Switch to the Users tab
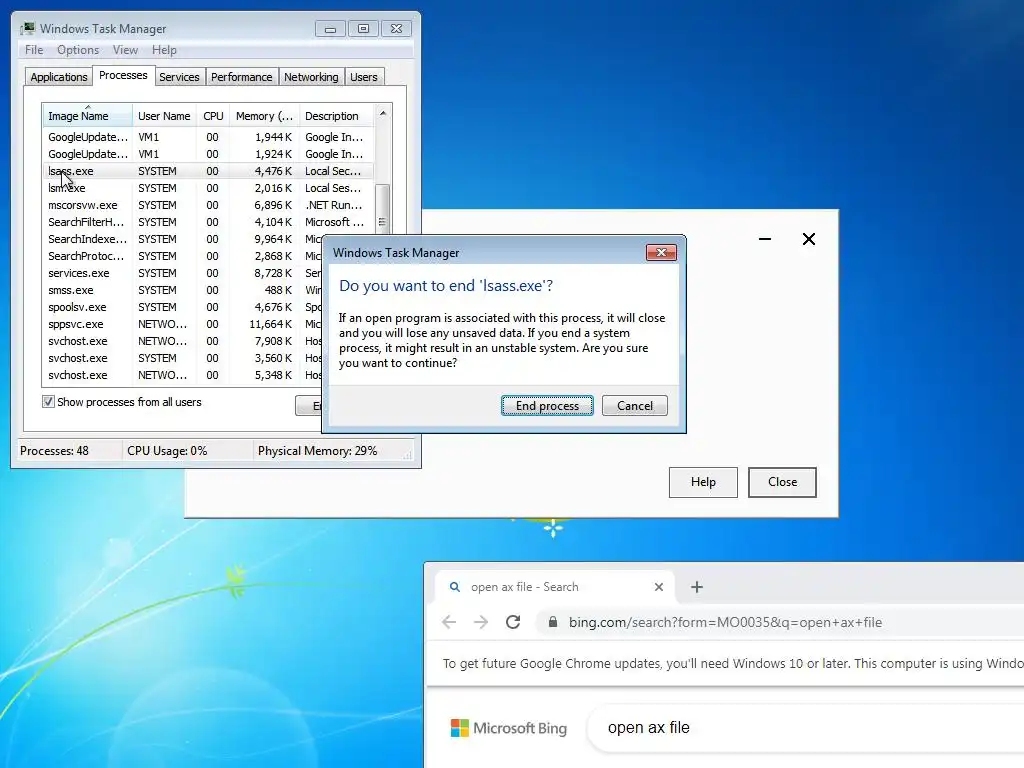1024x768 pixels. coord(364,77)
